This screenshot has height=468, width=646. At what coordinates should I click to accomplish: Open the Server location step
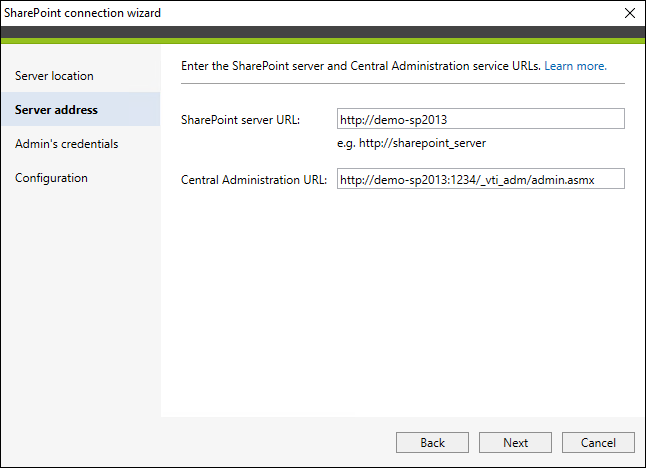pyautogui.click(x=54, y=76)
